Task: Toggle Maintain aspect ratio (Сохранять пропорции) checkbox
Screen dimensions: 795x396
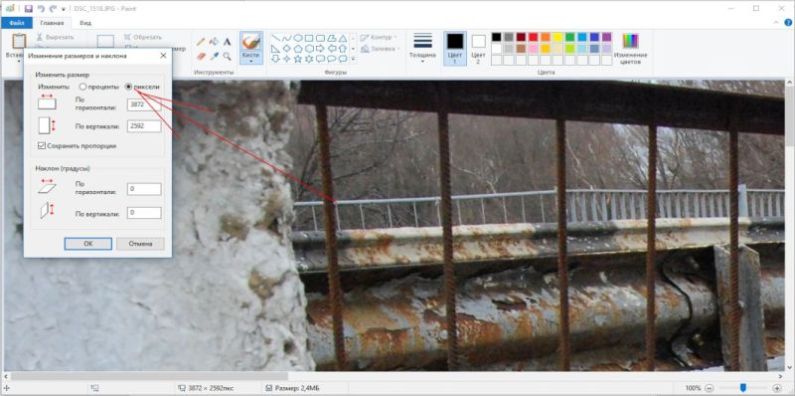Action: pos(42,146)
